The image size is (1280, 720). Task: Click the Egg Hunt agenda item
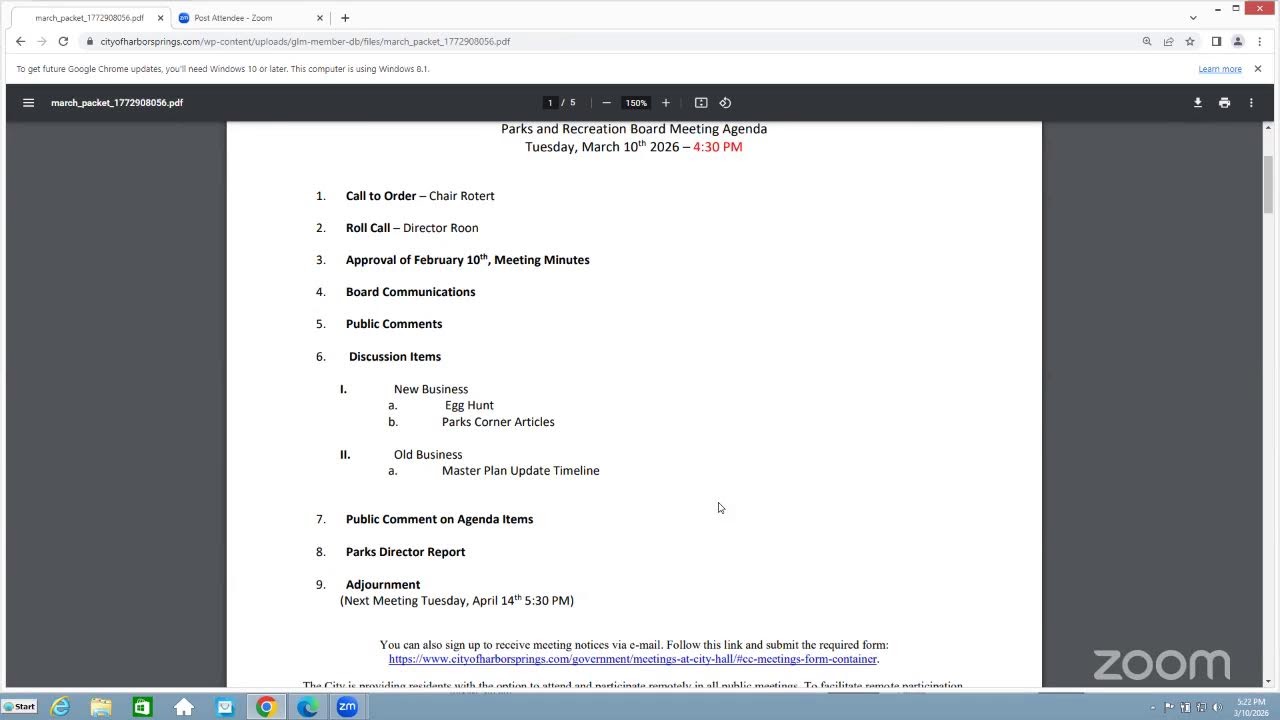(469, 405)
